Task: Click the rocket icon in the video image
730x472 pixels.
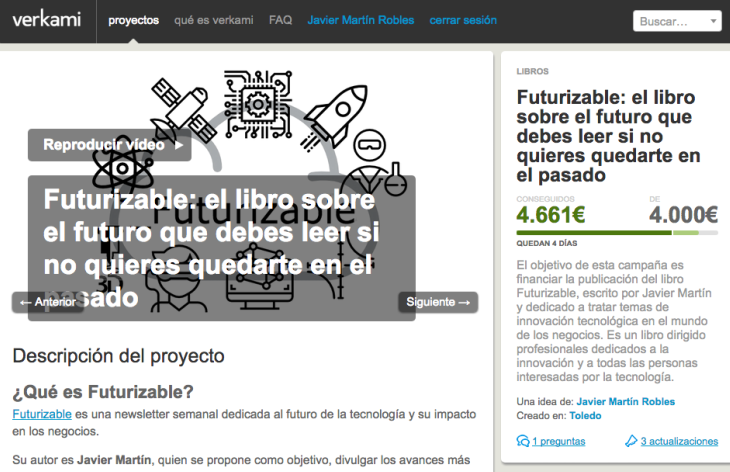Action: click(x=335, y=117)
